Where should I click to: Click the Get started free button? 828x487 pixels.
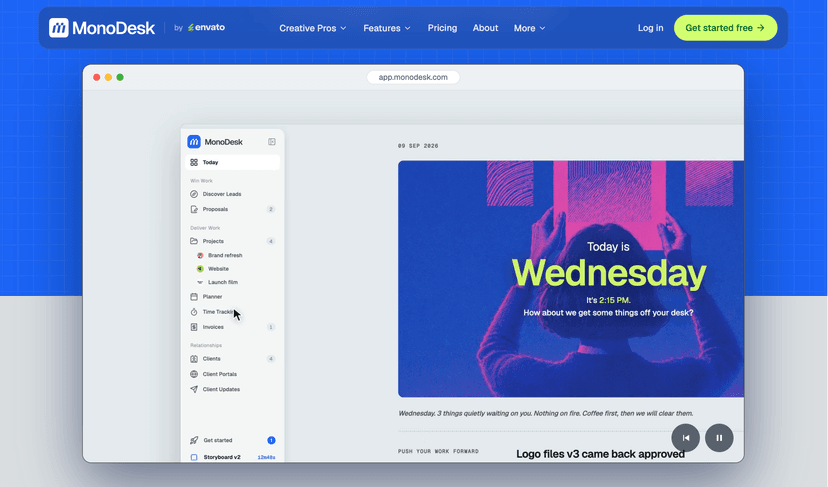pos(725,28)
